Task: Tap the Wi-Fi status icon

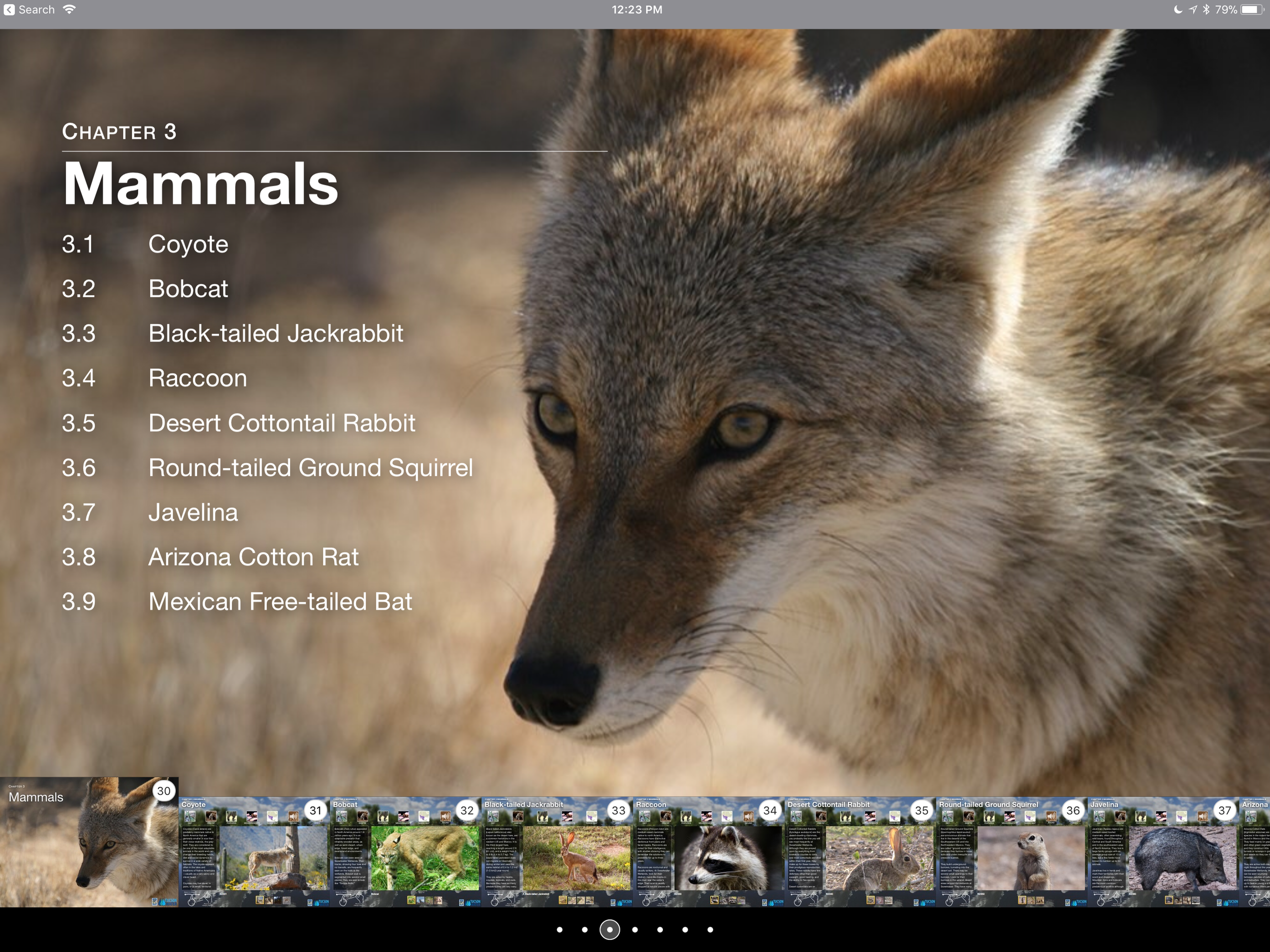Action: pos(69,10)
